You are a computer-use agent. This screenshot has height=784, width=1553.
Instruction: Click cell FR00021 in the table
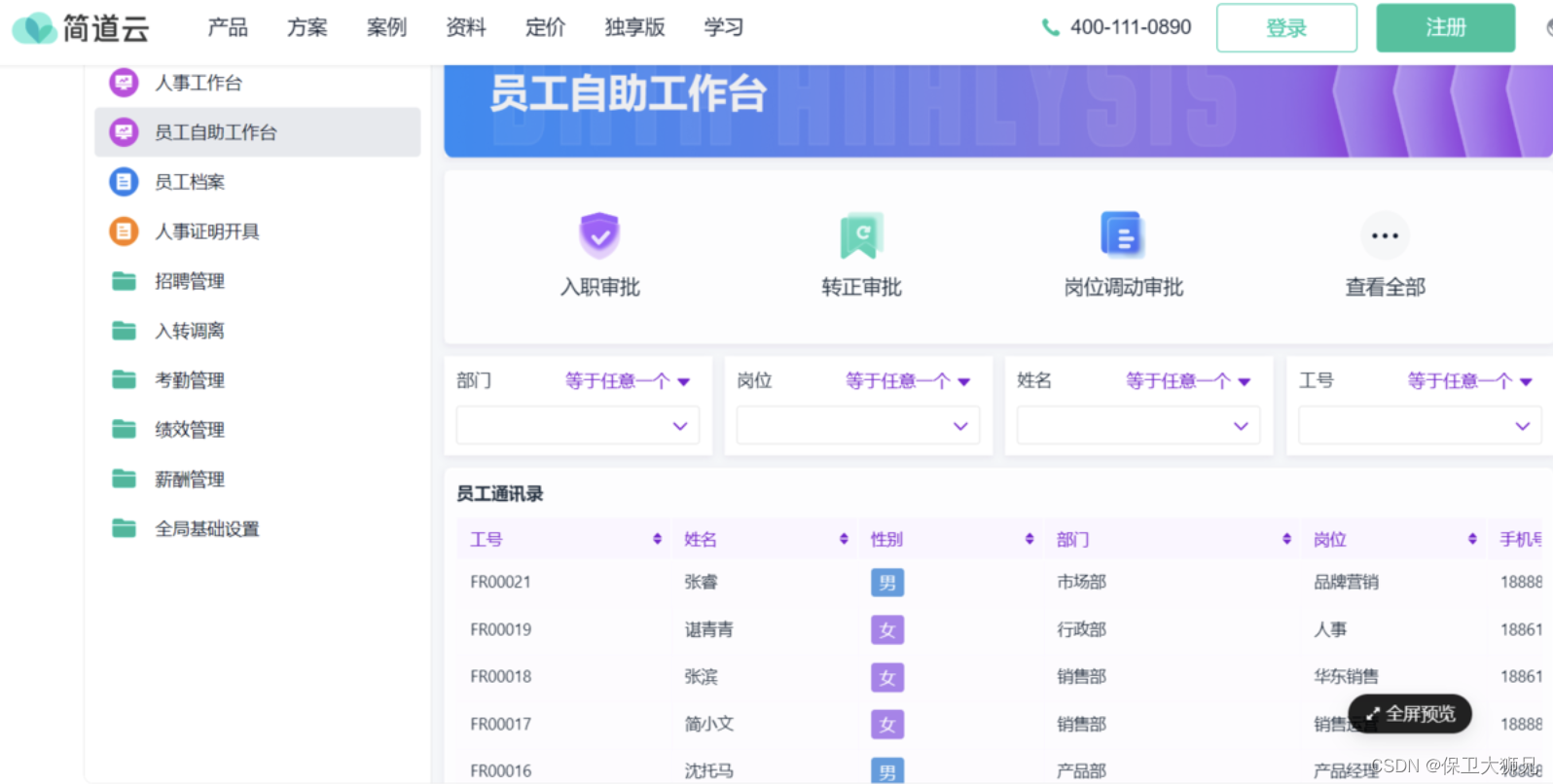click(501, 582)
